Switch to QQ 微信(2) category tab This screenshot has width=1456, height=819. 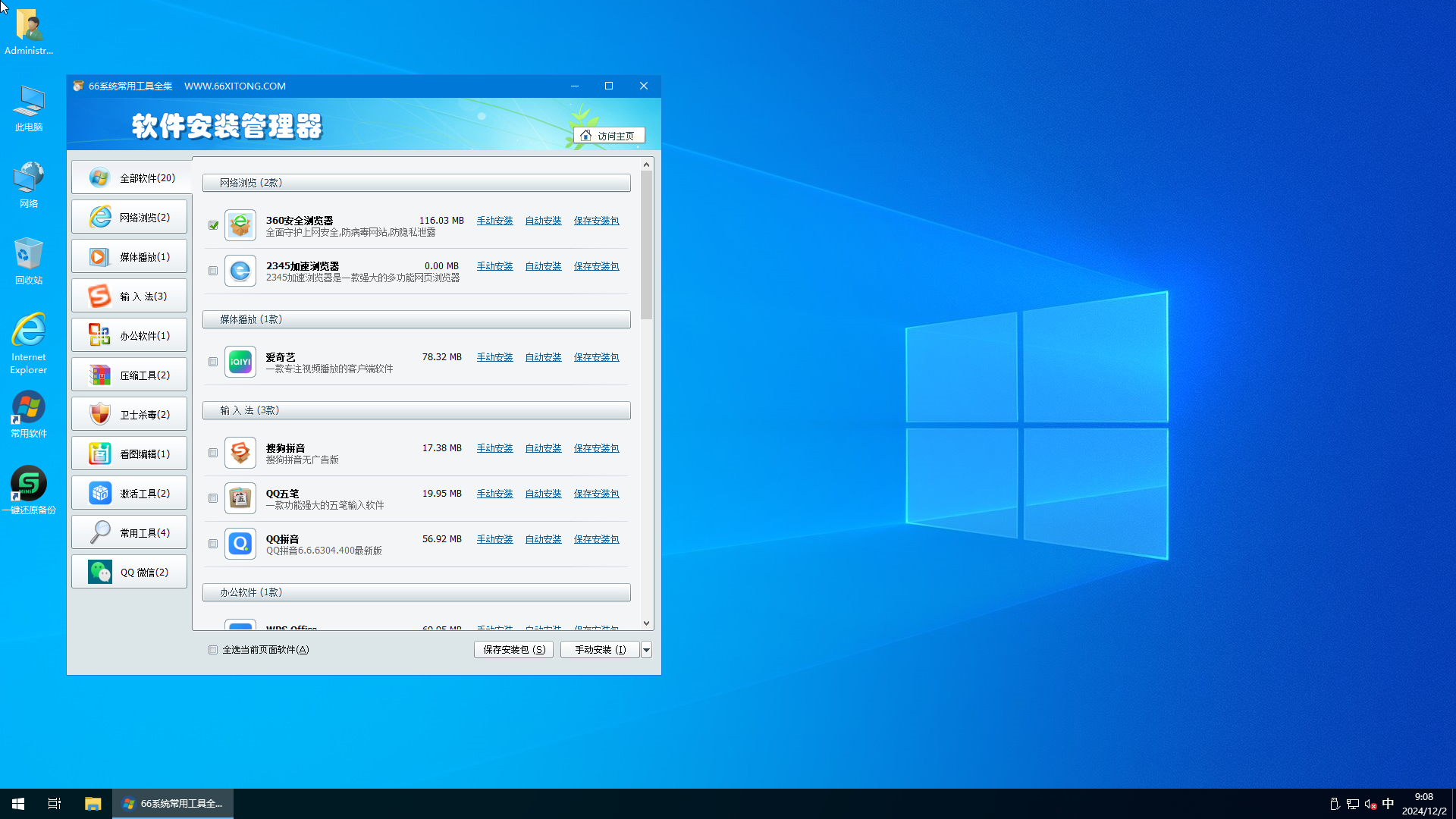[x=130, y=572]
